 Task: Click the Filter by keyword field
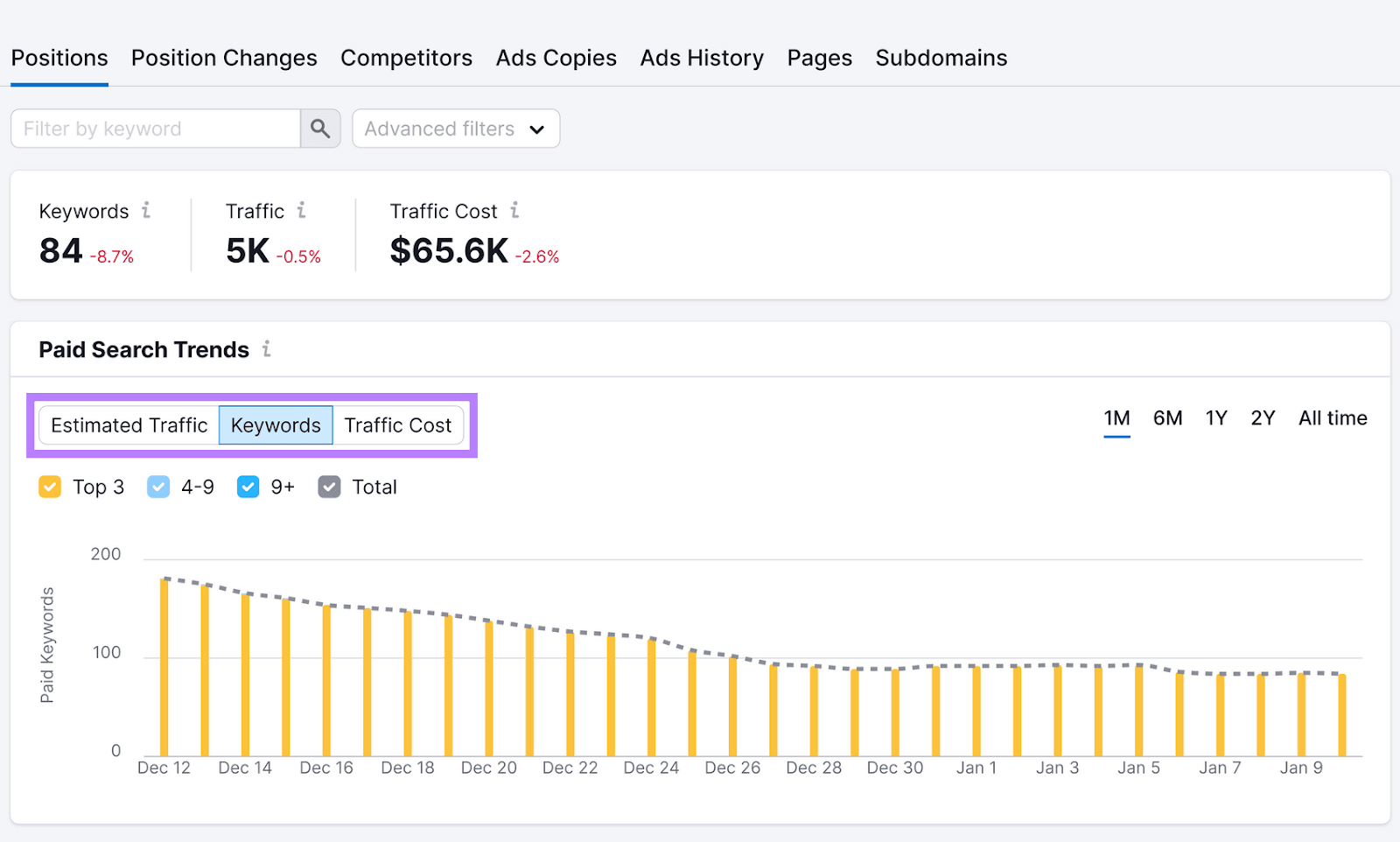click(x=156, y=129)
